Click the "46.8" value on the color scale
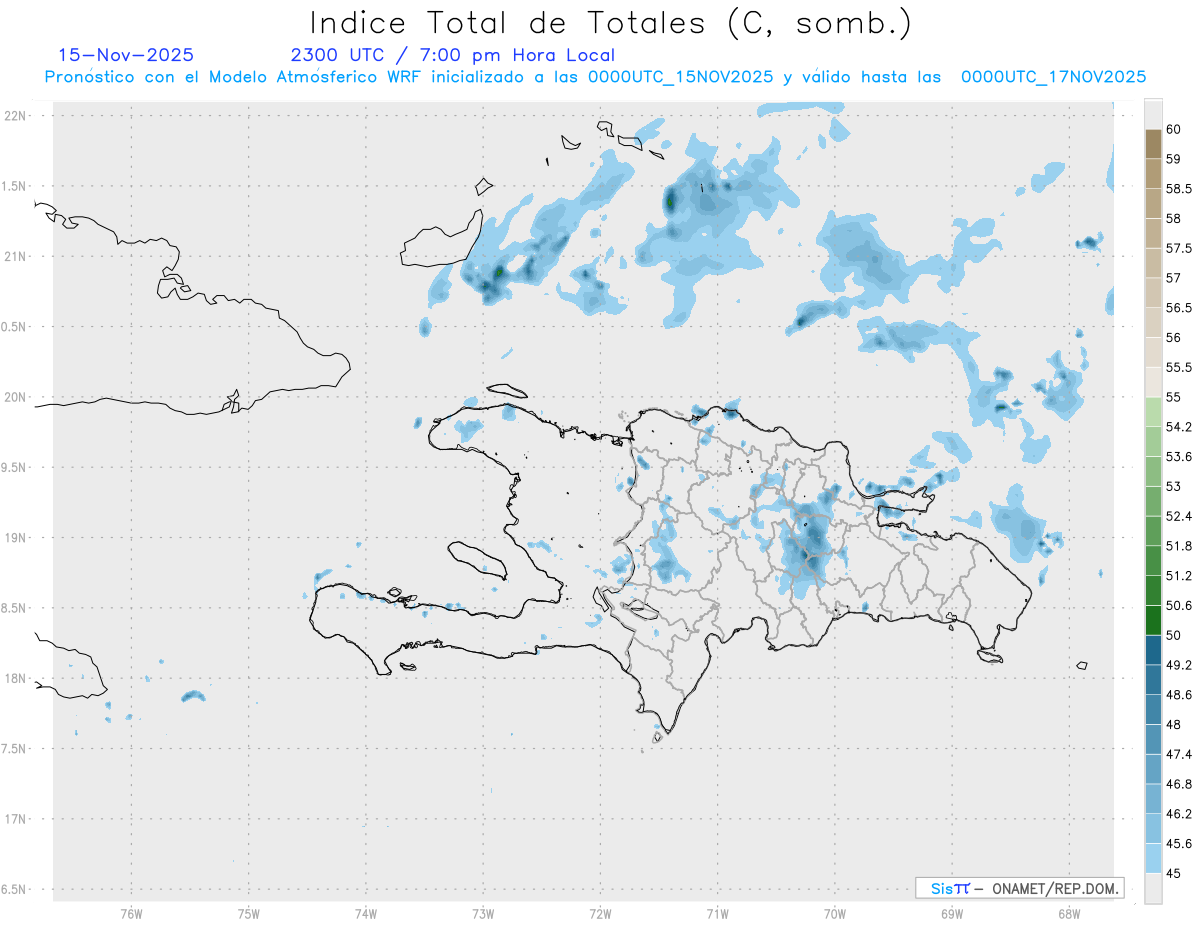This screenshot has width=1200, height=927. [1178, 784]
